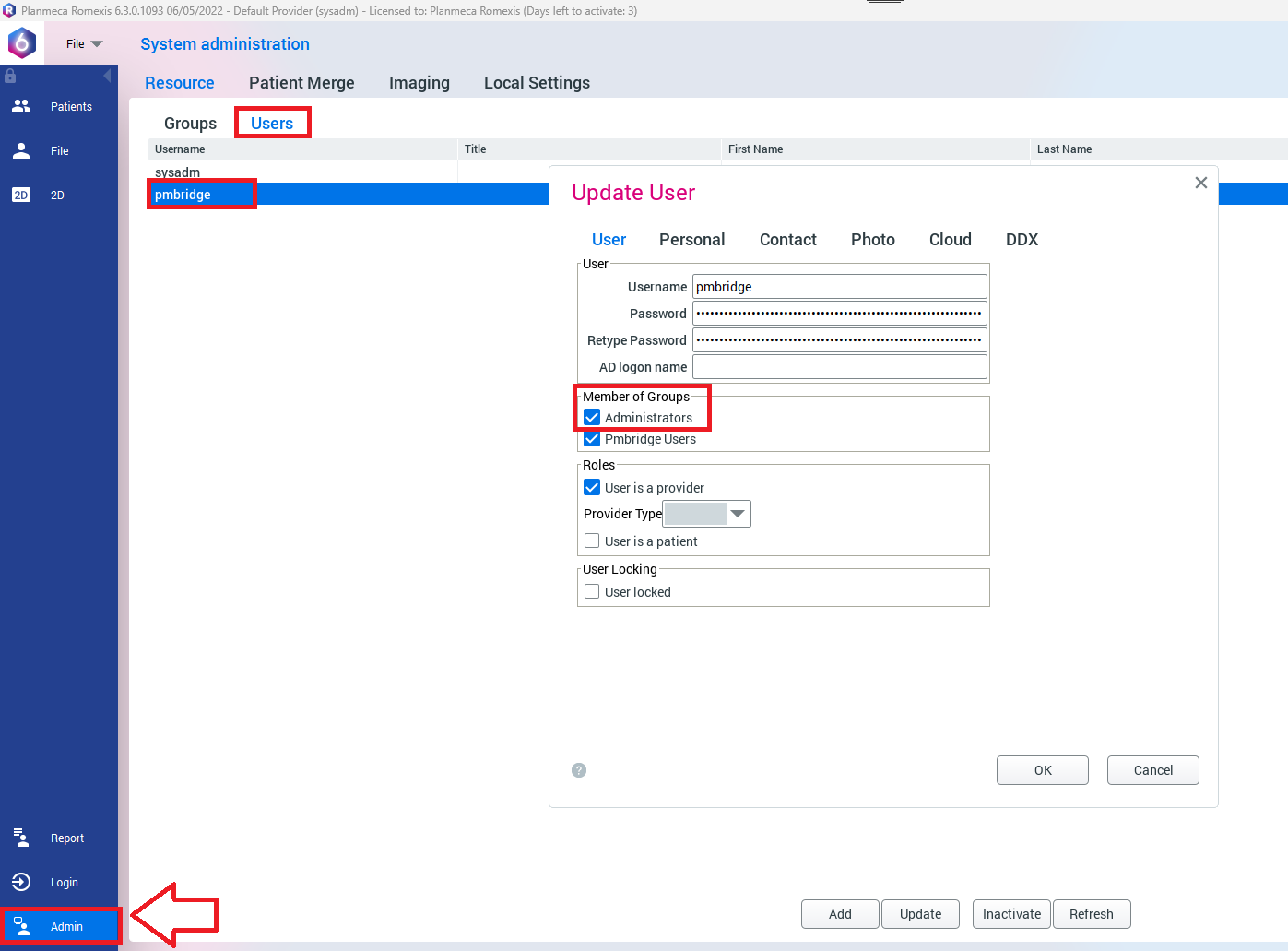Select the DDX tab in dialog
1288x951 pixels.
click(1022, 240)
